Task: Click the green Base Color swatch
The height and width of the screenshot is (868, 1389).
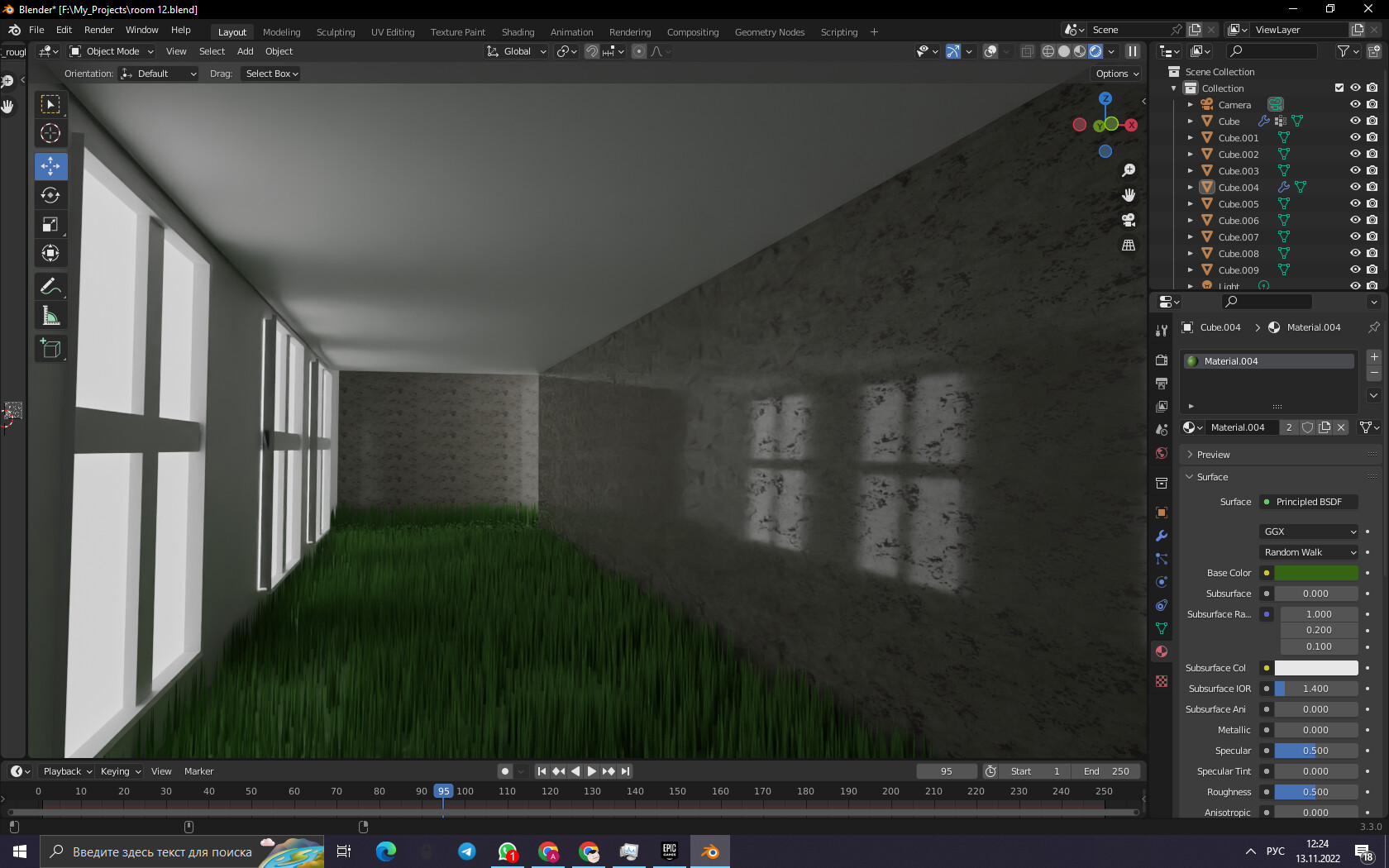Action: 1316,573
